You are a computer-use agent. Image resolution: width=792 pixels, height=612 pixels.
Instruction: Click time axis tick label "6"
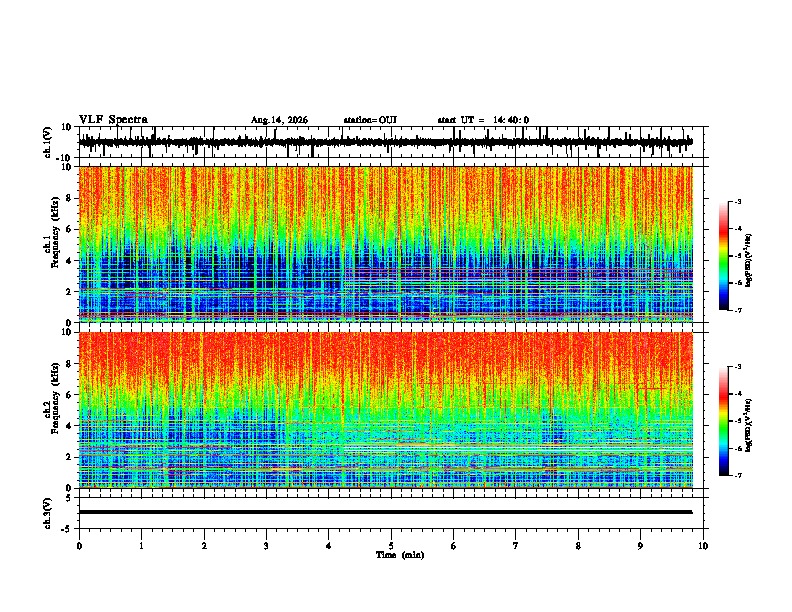[454, 546]
